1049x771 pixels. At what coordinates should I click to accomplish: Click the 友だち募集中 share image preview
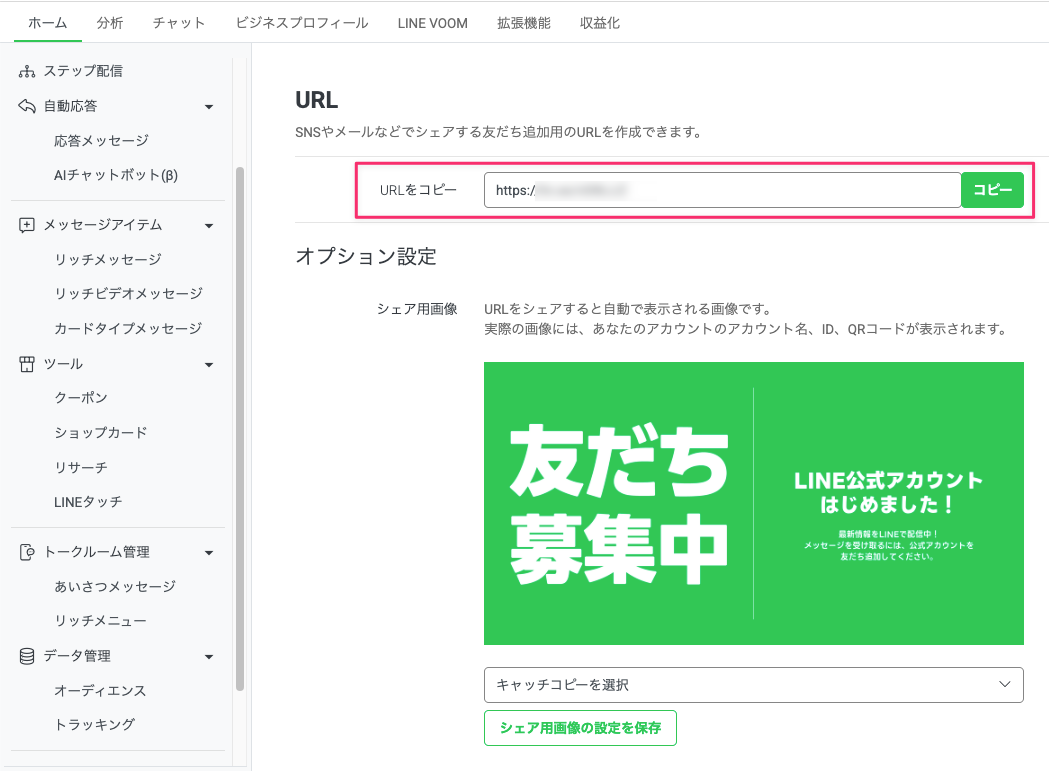[x=753, y=503]
